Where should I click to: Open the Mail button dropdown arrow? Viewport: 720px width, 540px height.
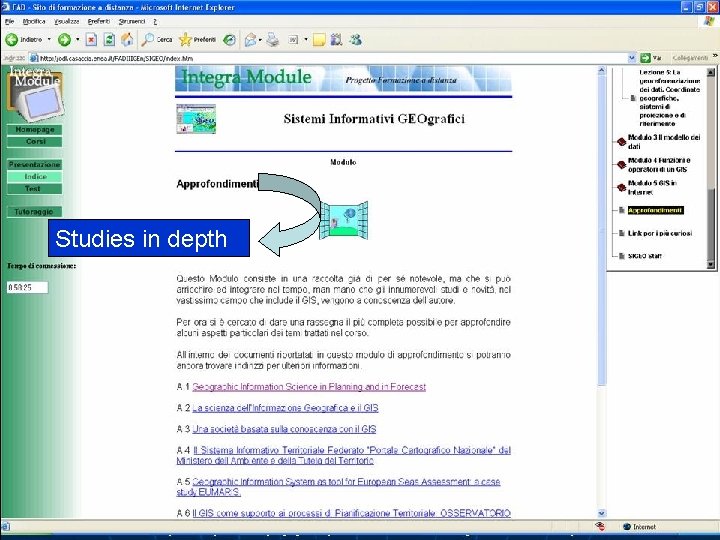pyautogui.click(x=260, y=40)
